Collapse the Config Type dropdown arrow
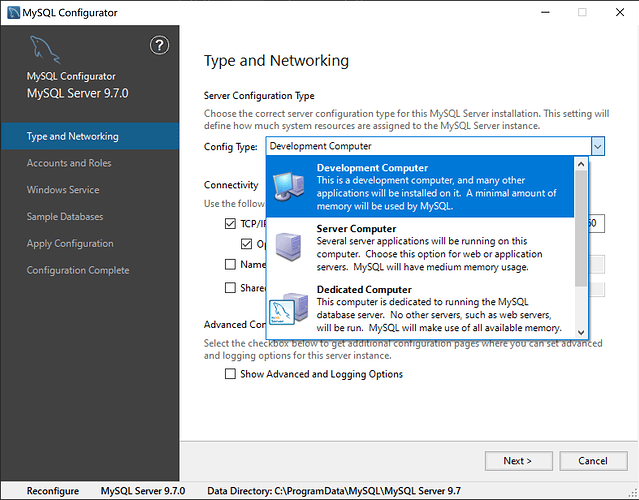 (x=597, y=146)
